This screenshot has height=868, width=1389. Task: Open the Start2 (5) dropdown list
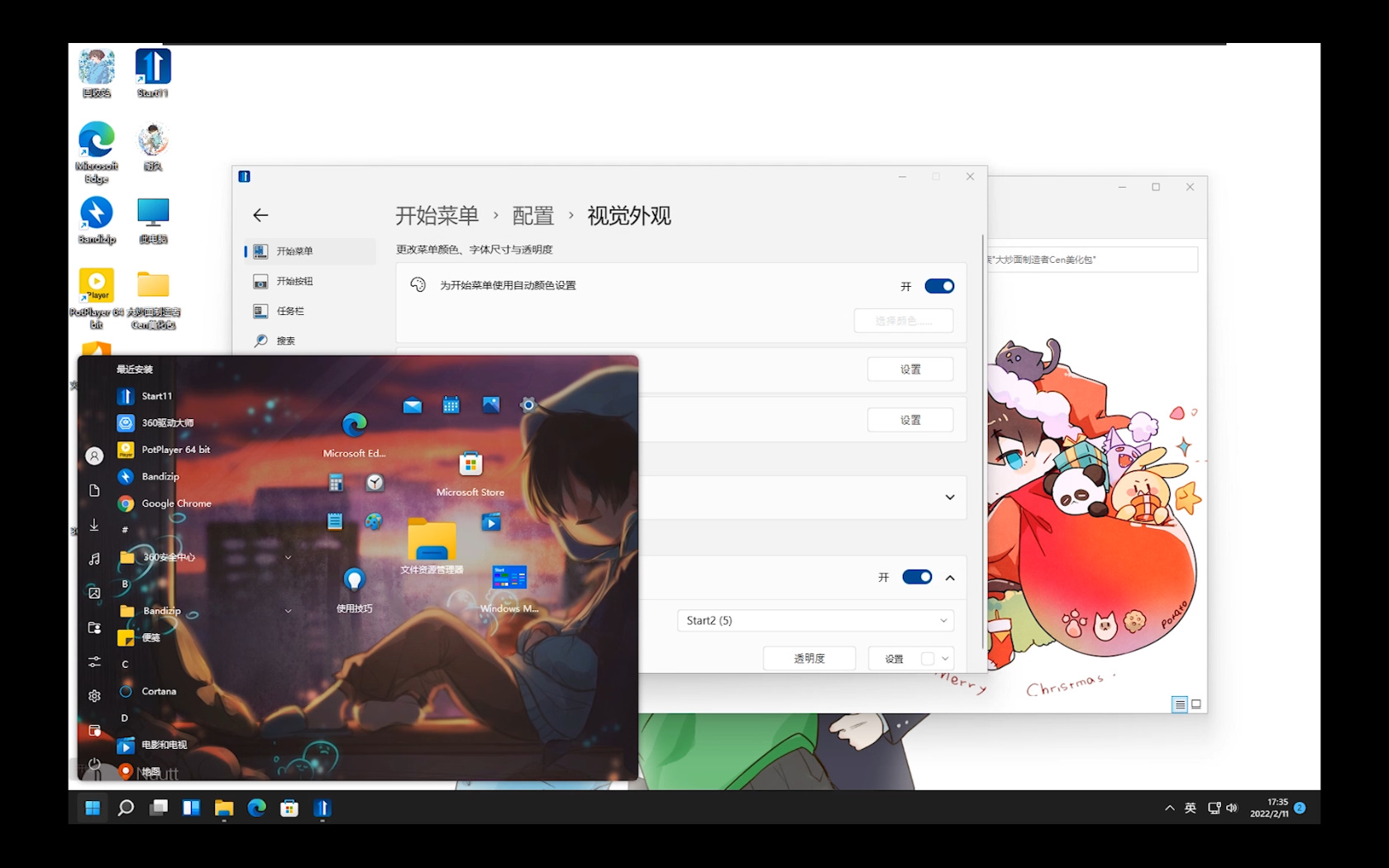(x=815, y=621)
